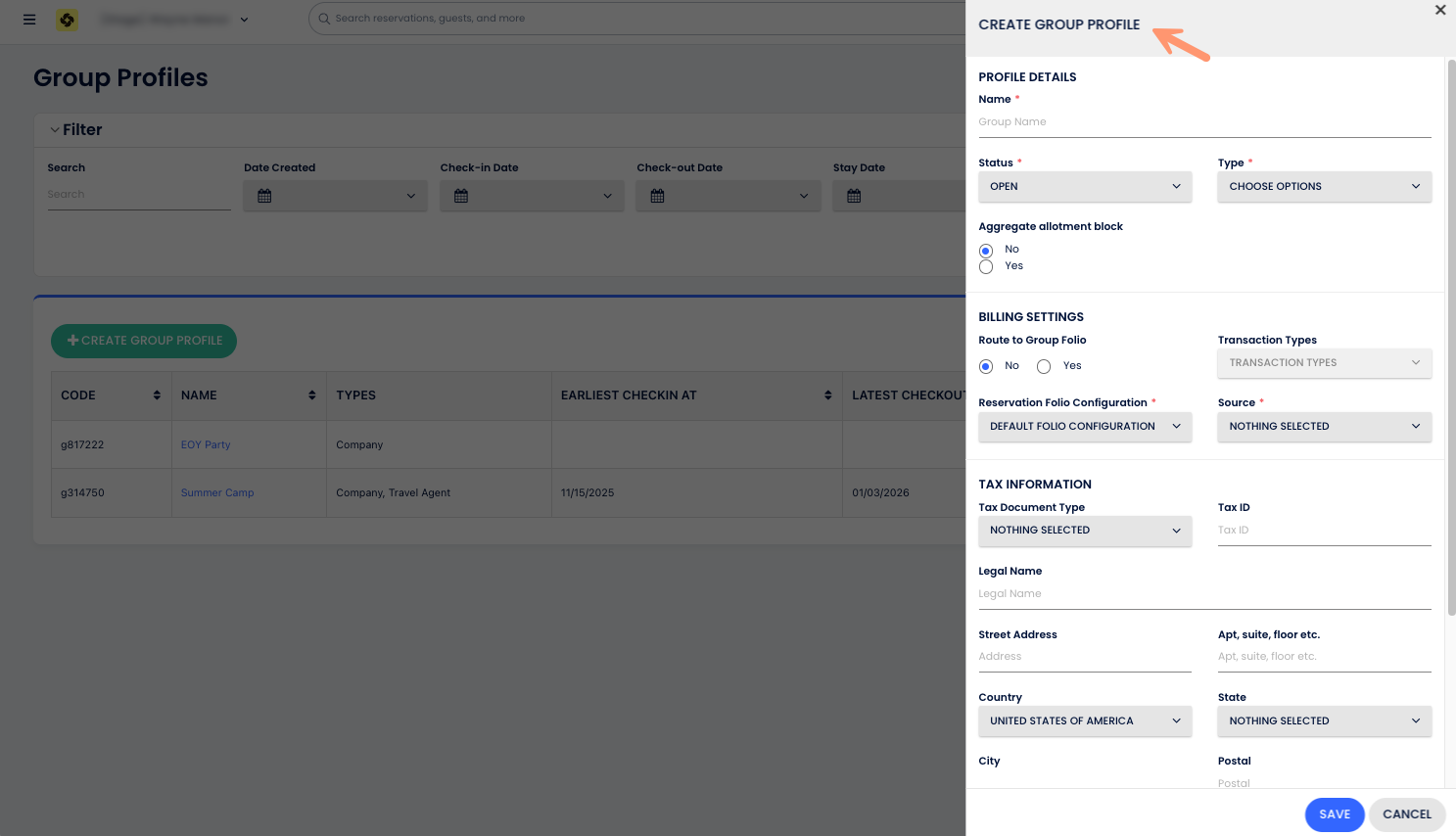The image size is (1456, 836).
Task: Open the Type Choose Options dropdown
Action: pyautogui.click(x=1324, y=187)
